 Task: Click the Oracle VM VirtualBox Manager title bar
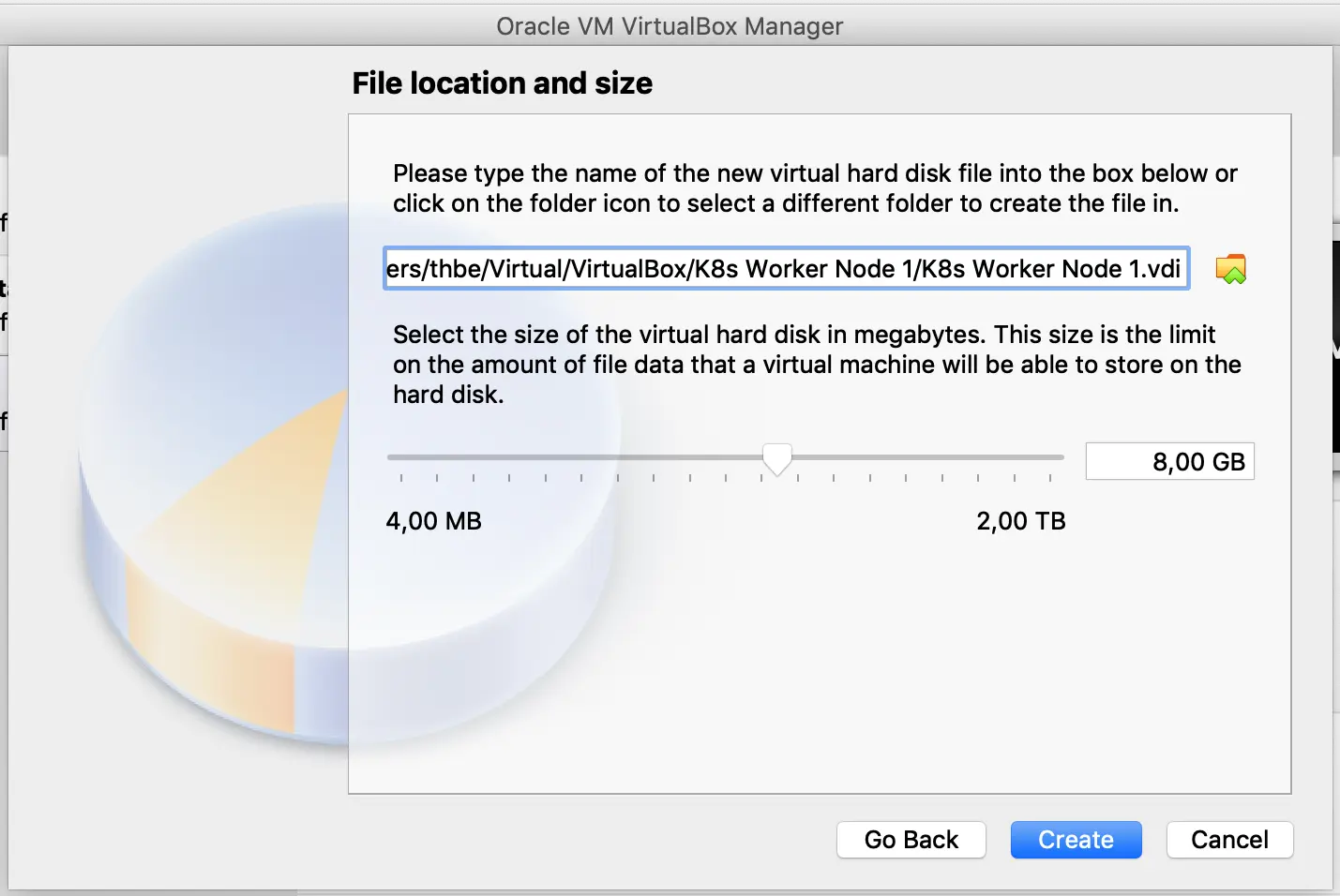point(670,26)
